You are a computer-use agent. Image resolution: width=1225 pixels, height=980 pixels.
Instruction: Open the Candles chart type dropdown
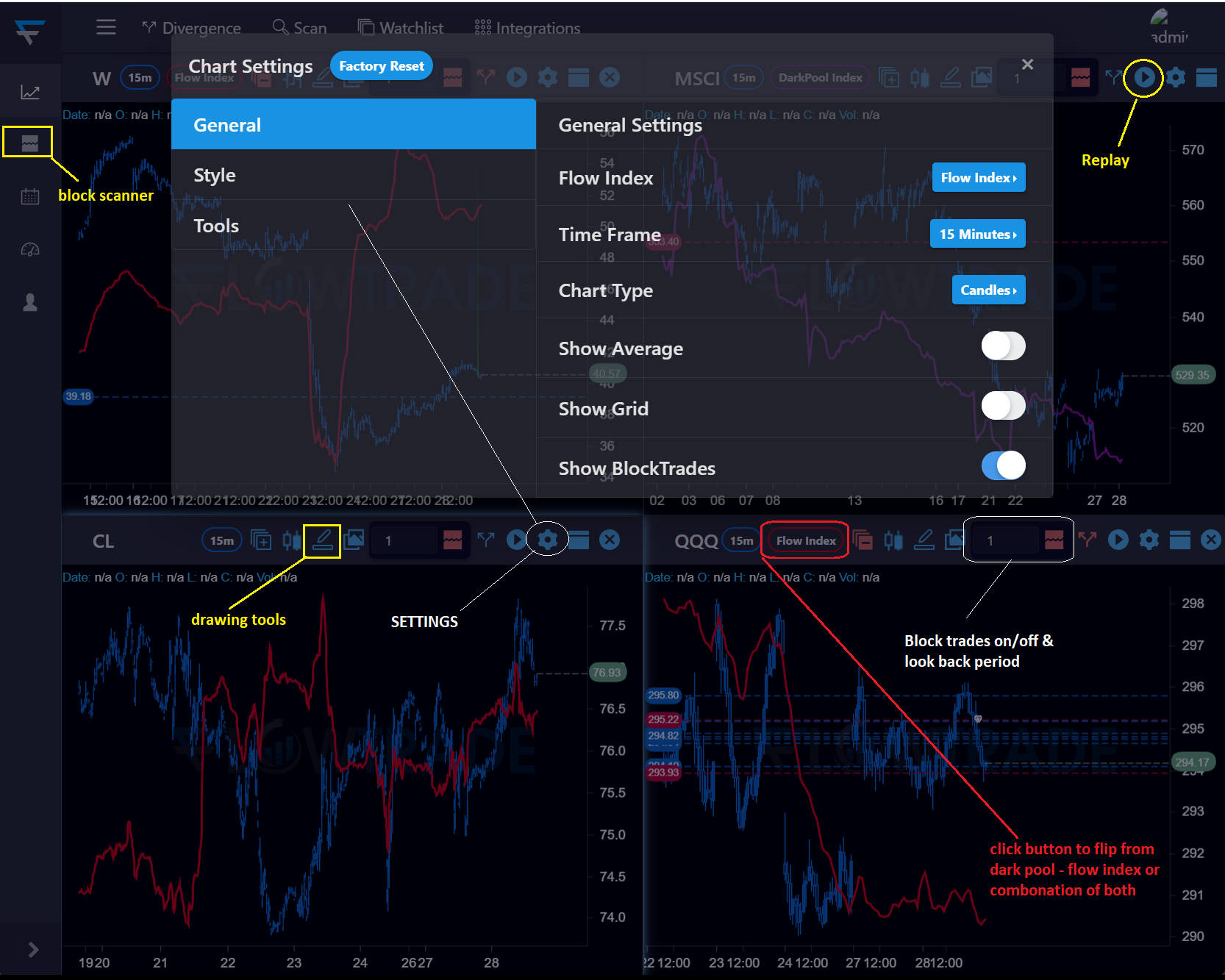[988, 290]
